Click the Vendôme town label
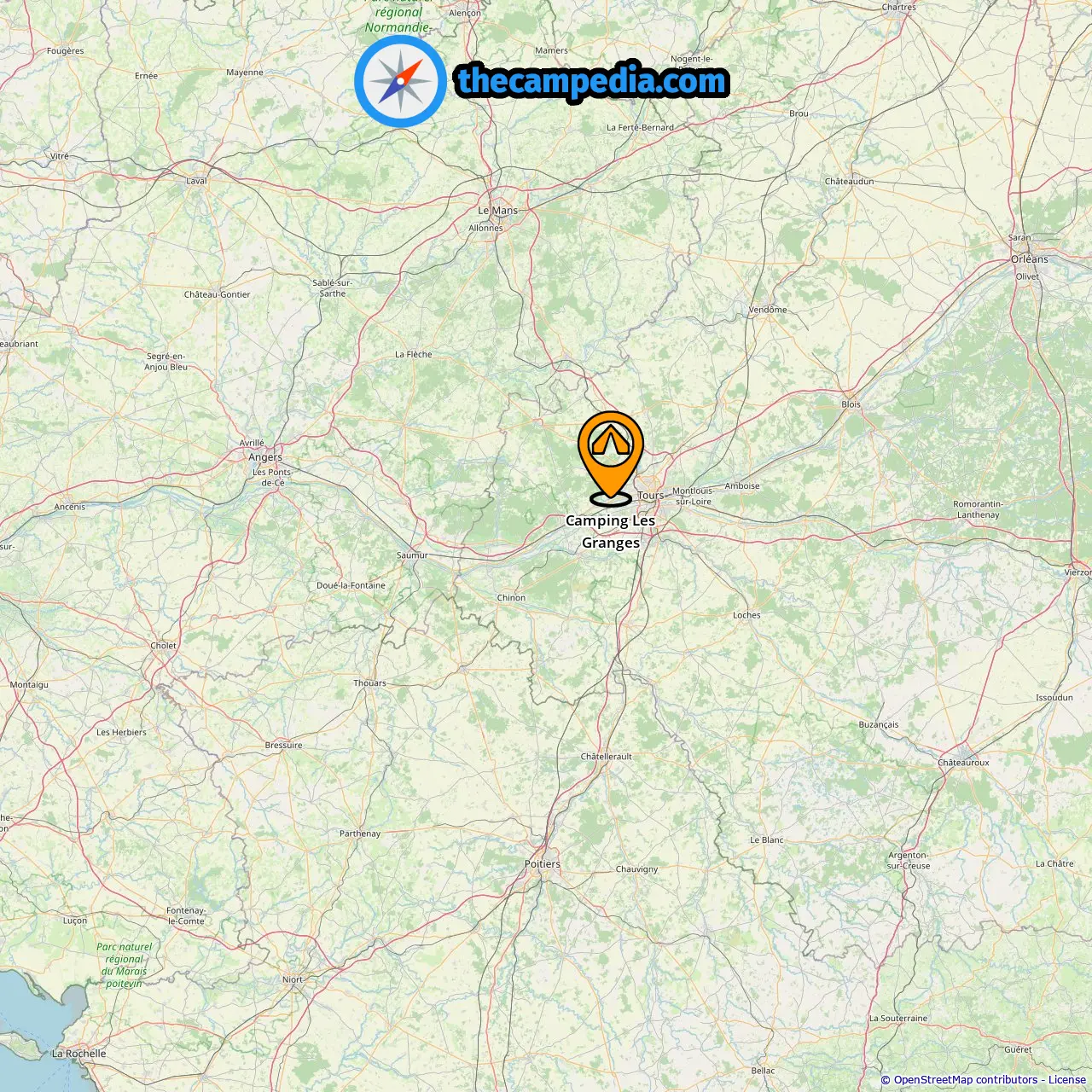 coord(768,310)
